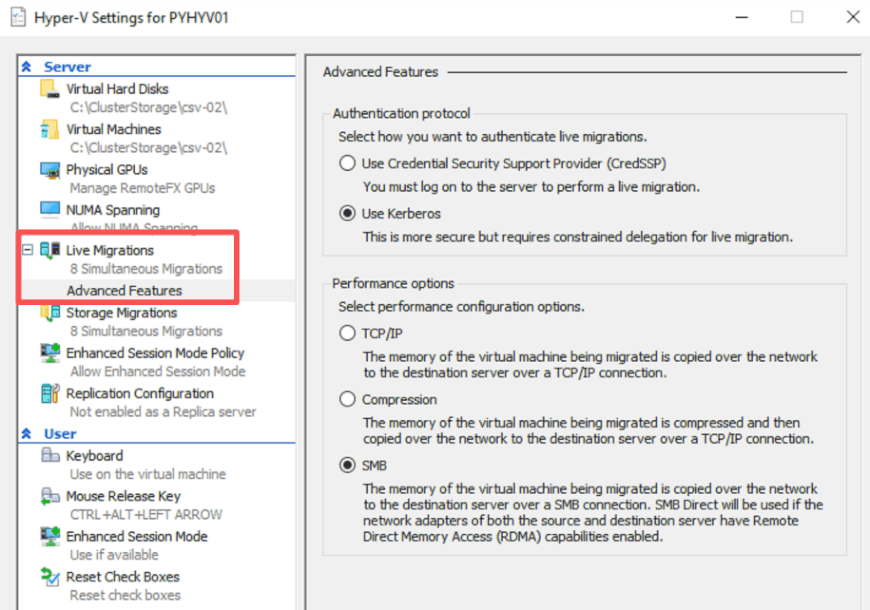Screen dimensions: 870x610
Task: Click csv-02 path under Virtual Machines
Action: click(149, 148)
